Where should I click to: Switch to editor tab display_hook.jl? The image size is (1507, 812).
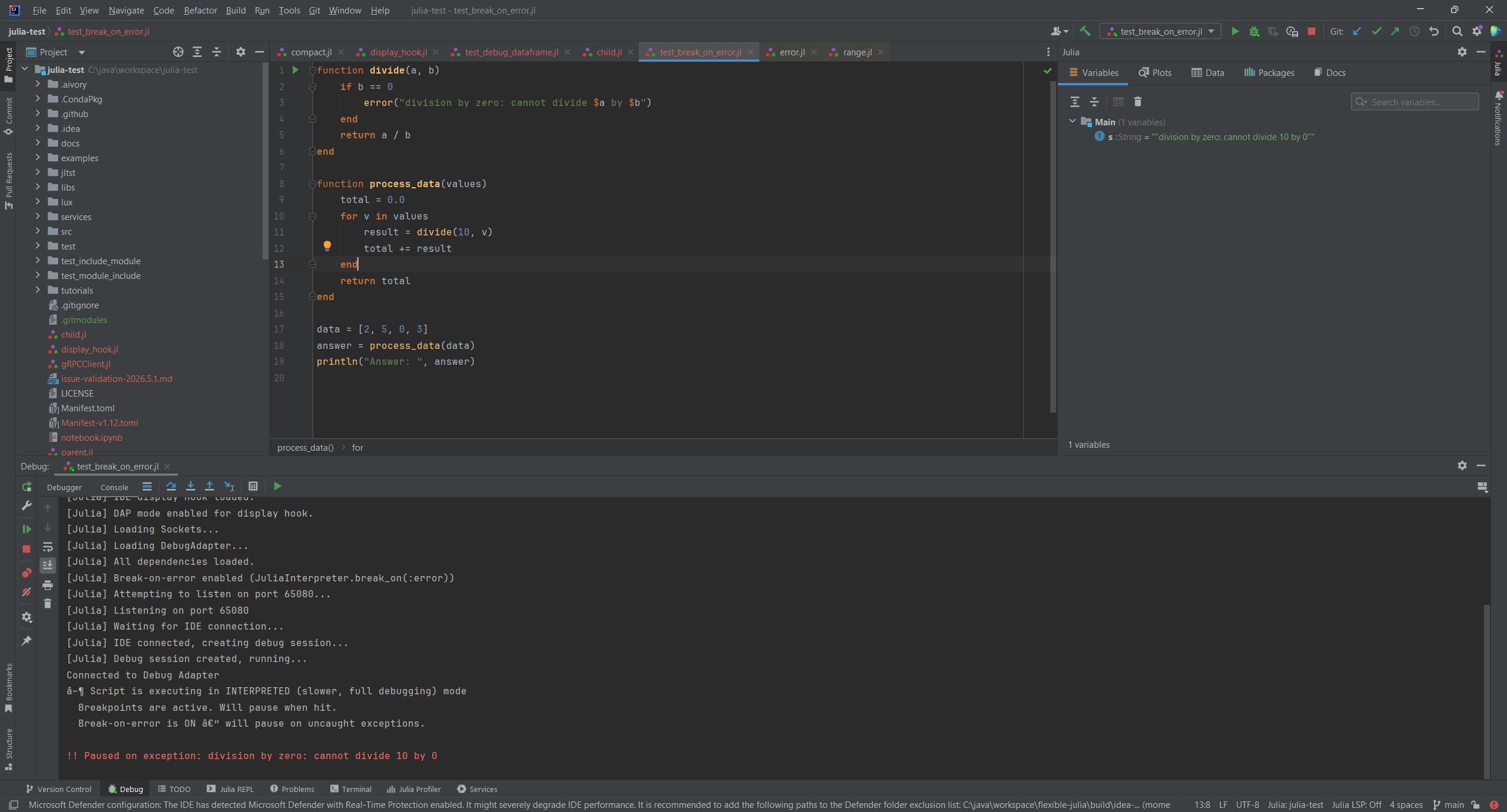(398, 52)
